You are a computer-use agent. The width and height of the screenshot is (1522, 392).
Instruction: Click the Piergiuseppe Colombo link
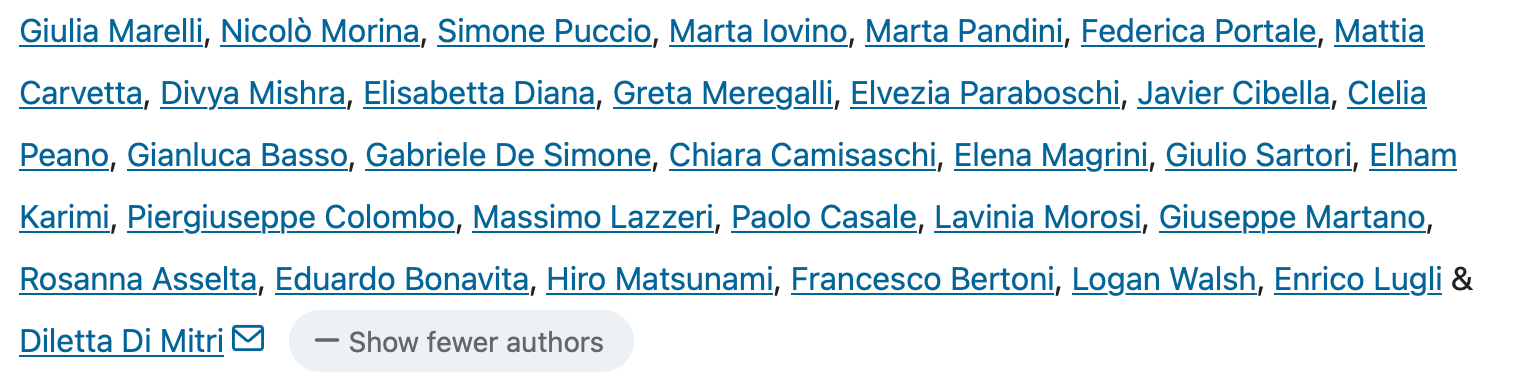(x=290, y=217)
